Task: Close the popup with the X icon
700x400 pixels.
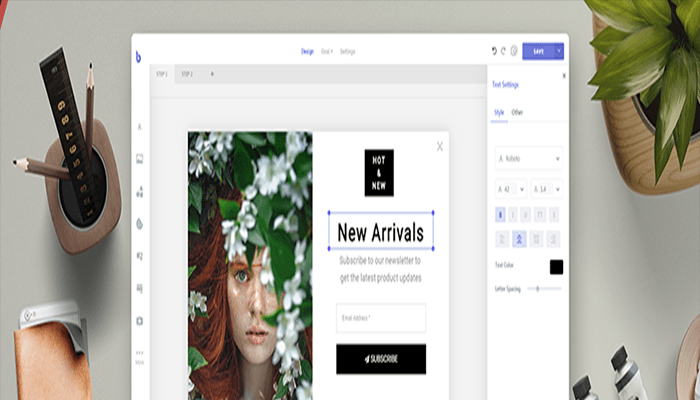Action: (x=439, y=147)
